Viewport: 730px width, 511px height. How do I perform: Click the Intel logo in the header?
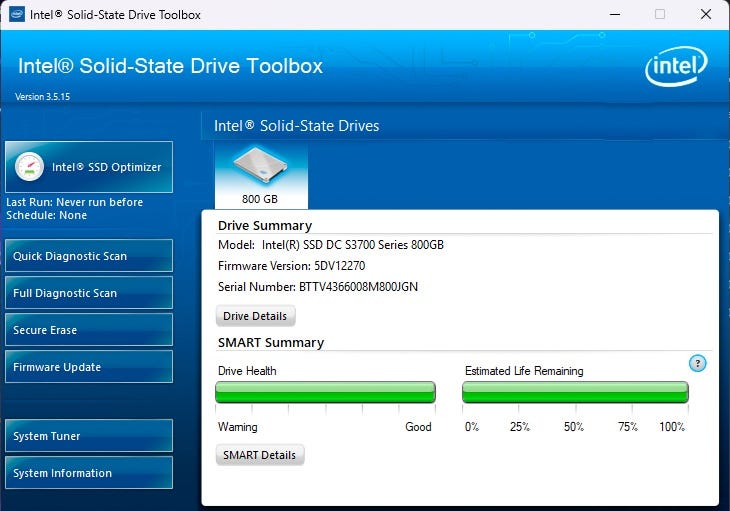(x=676, y=67)
